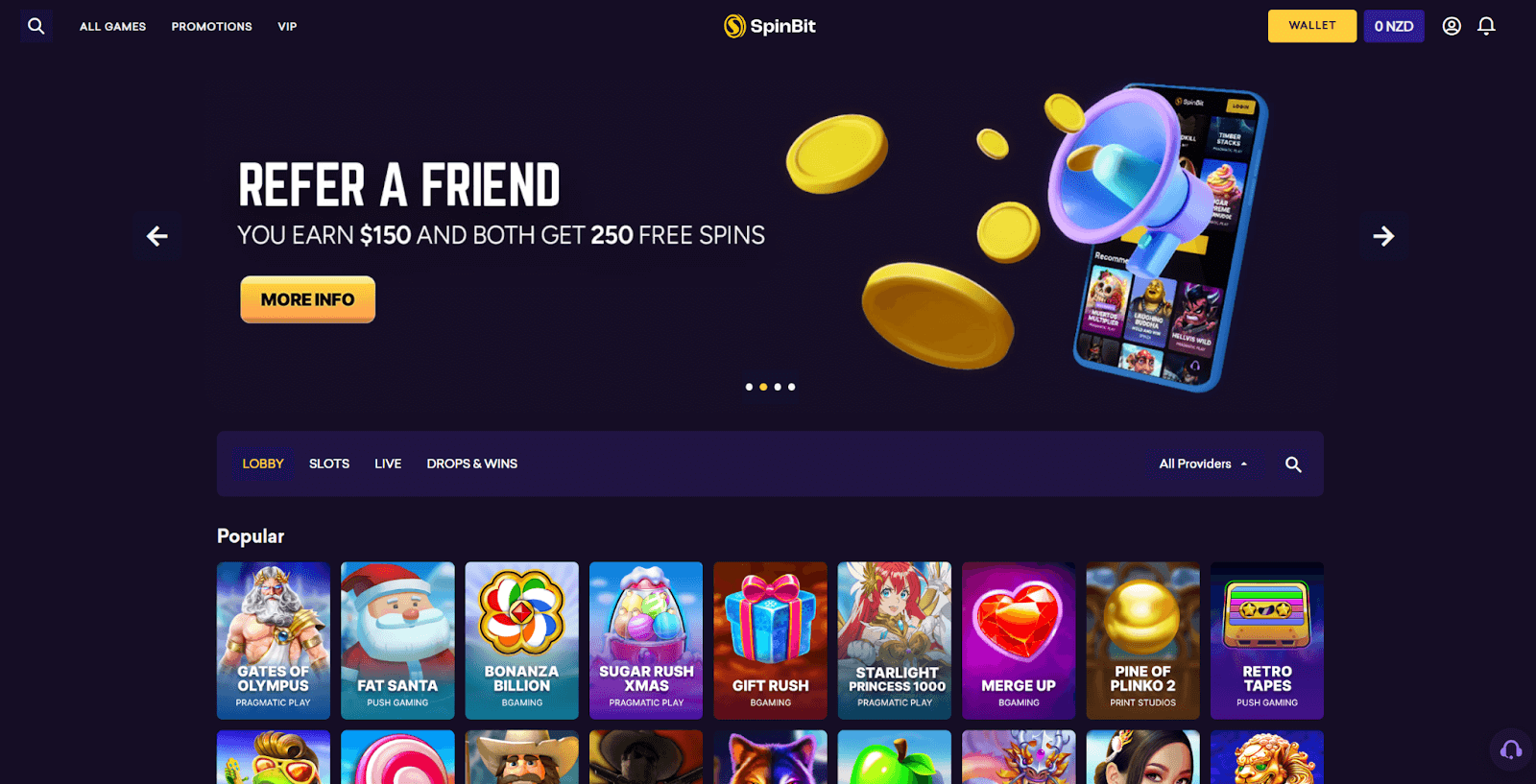Advance to the next banner slide

tap(1383, 236)
